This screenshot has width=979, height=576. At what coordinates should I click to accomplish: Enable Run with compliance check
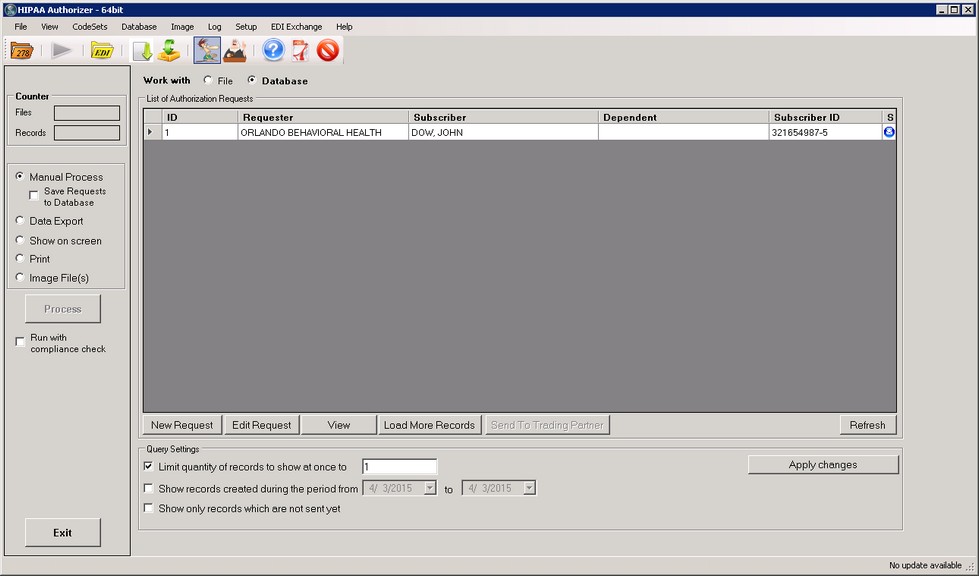coord(20,342)
